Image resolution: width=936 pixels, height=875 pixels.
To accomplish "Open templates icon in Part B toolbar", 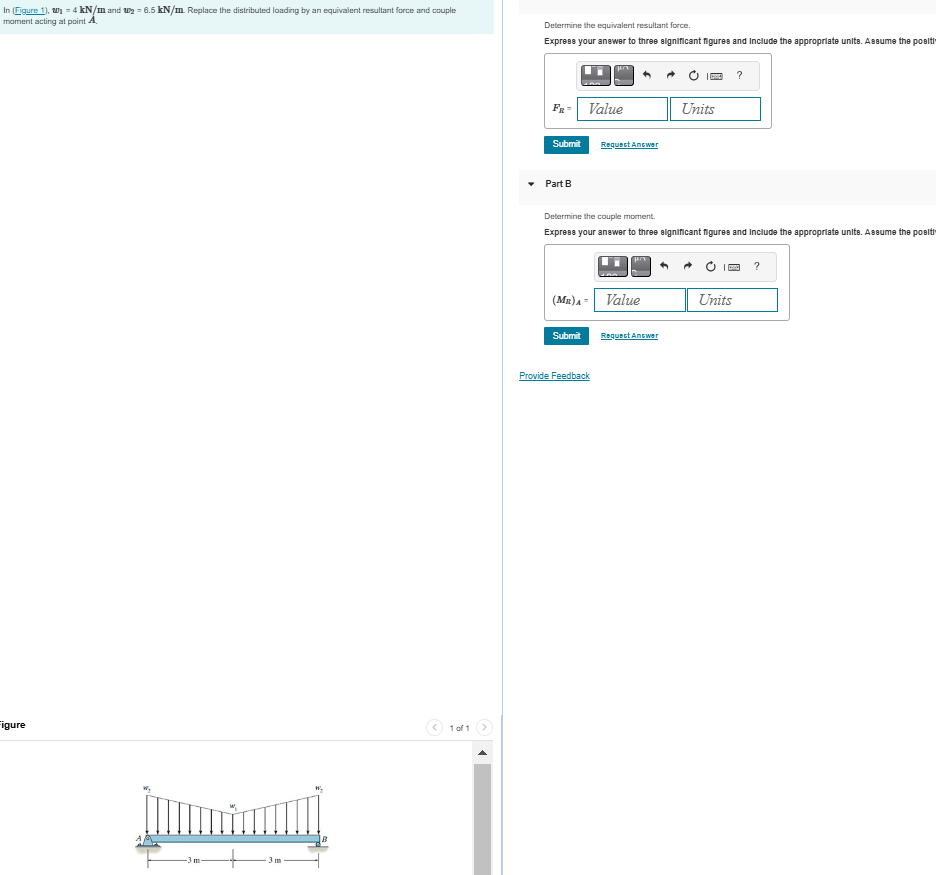I will (x=613, y=266).
